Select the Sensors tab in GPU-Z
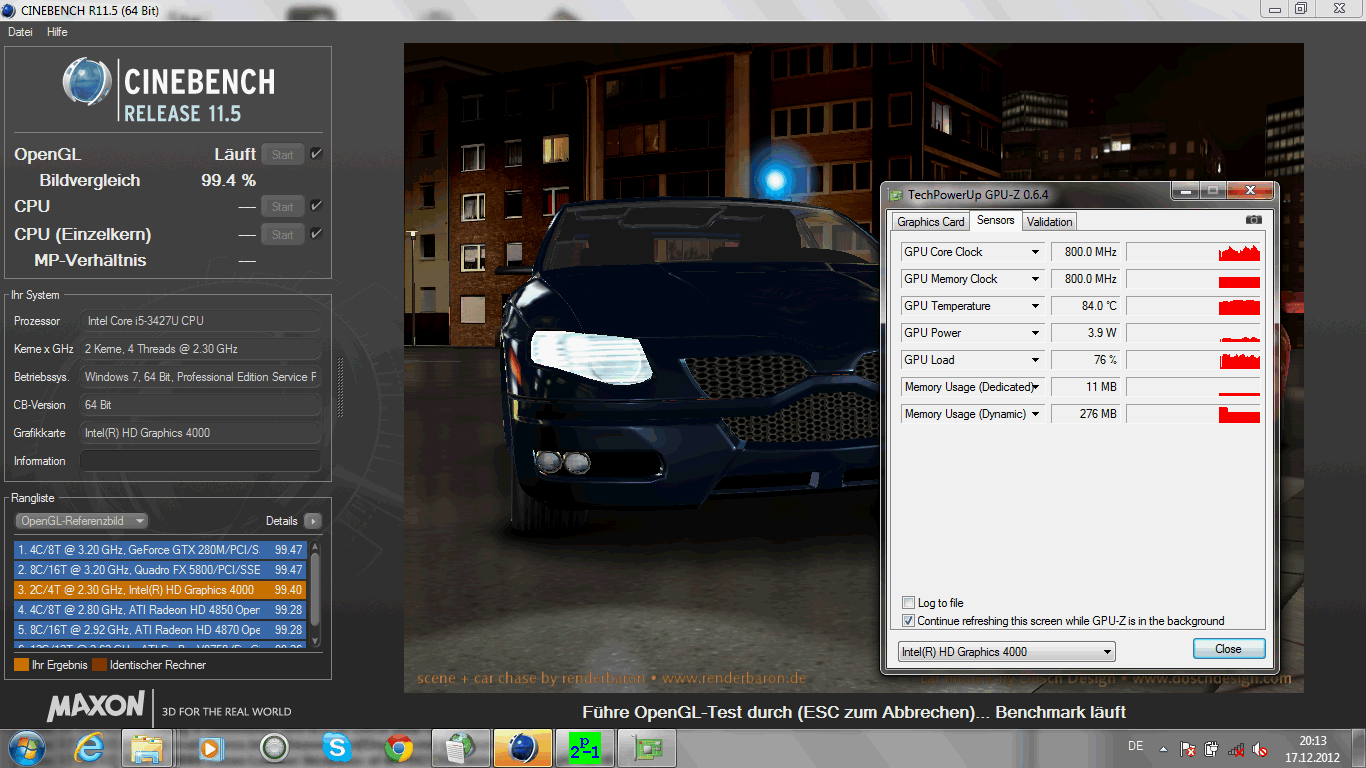The width and height of the screenshot is (1366, 768). [995, 220]
